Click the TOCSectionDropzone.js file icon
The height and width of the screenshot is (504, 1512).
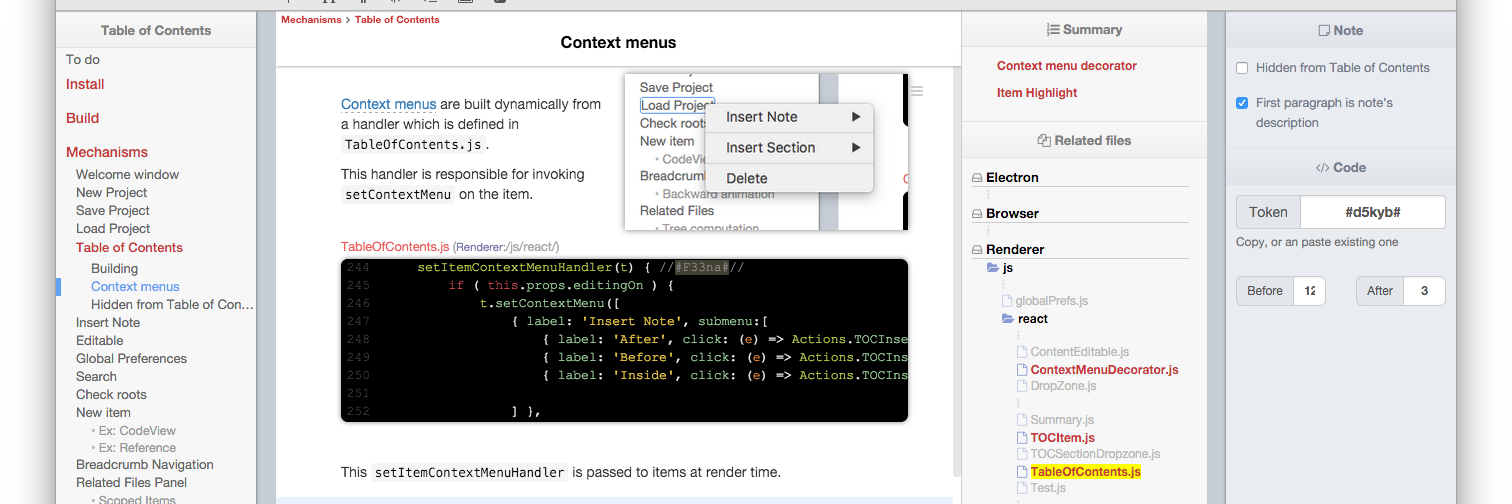[1022, 454]
